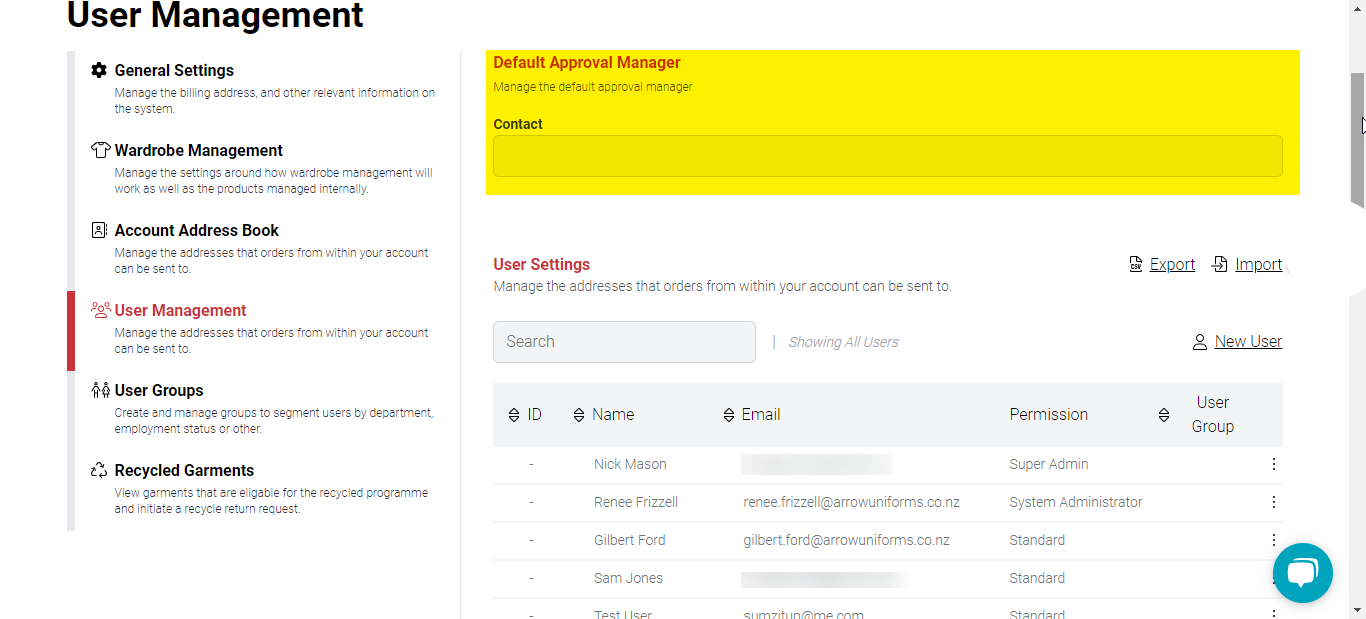Click the Account Address Book icon
The width and height of the screenshot is (1366, 619).
pyautogui.click(x=99, y=230)
